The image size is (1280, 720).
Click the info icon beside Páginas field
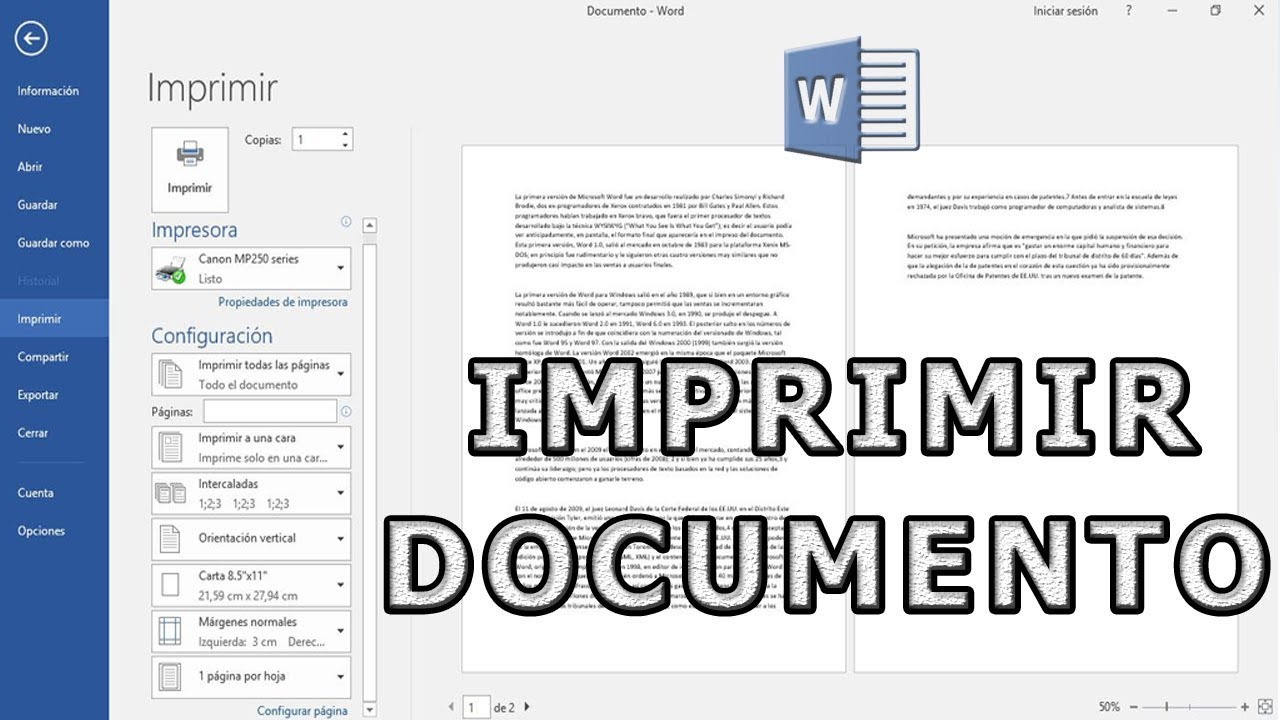[346, 411]
